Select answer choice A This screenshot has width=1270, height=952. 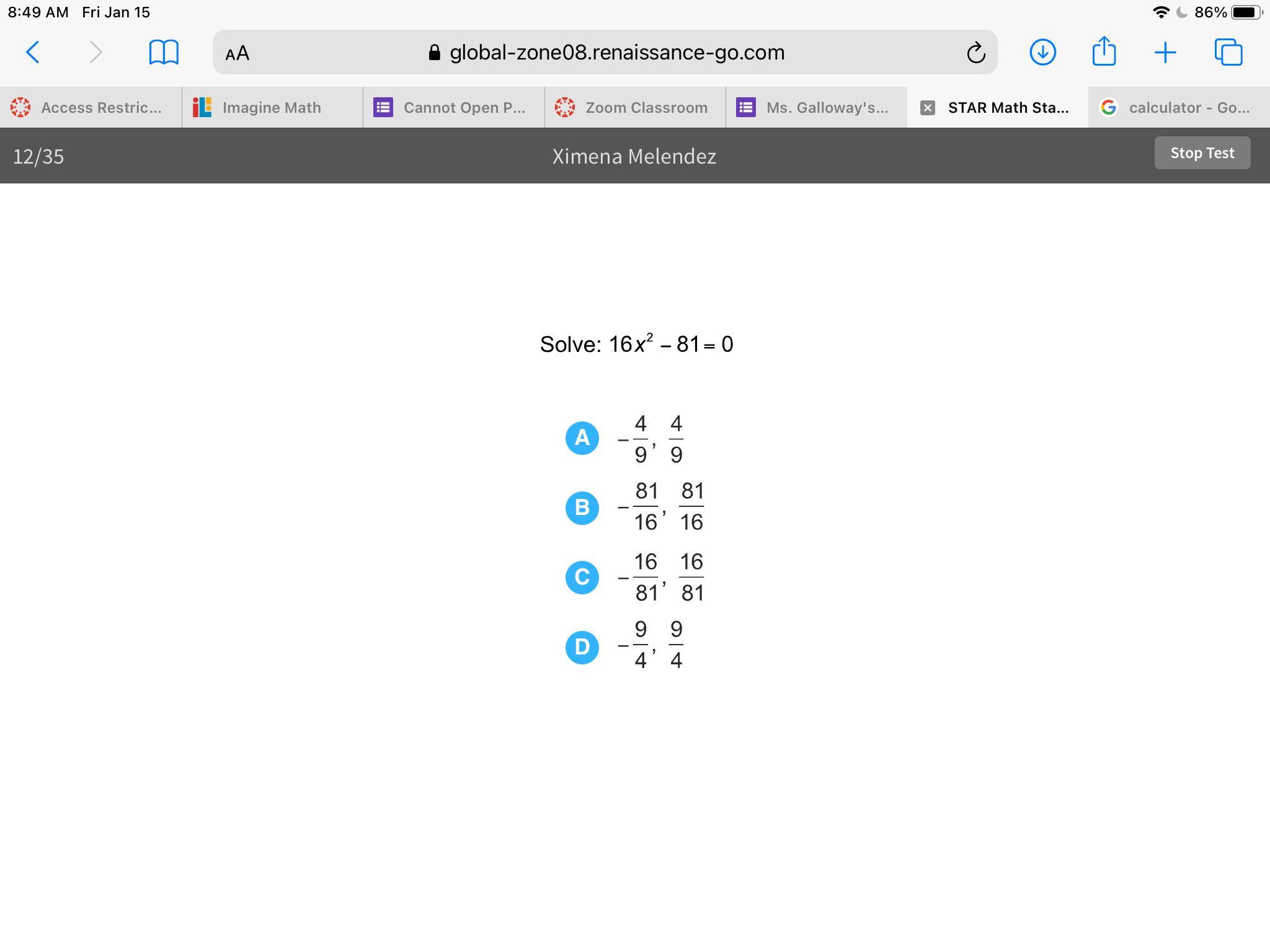(582, 438)
